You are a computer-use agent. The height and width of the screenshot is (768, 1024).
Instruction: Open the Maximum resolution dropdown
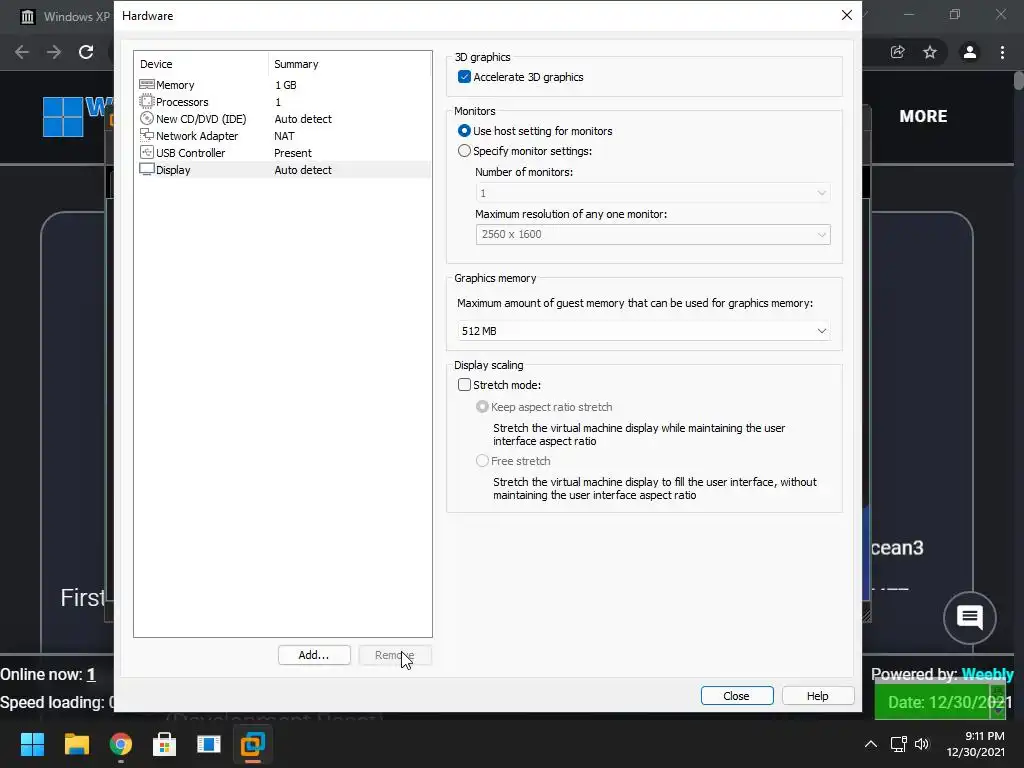(653, 234)
